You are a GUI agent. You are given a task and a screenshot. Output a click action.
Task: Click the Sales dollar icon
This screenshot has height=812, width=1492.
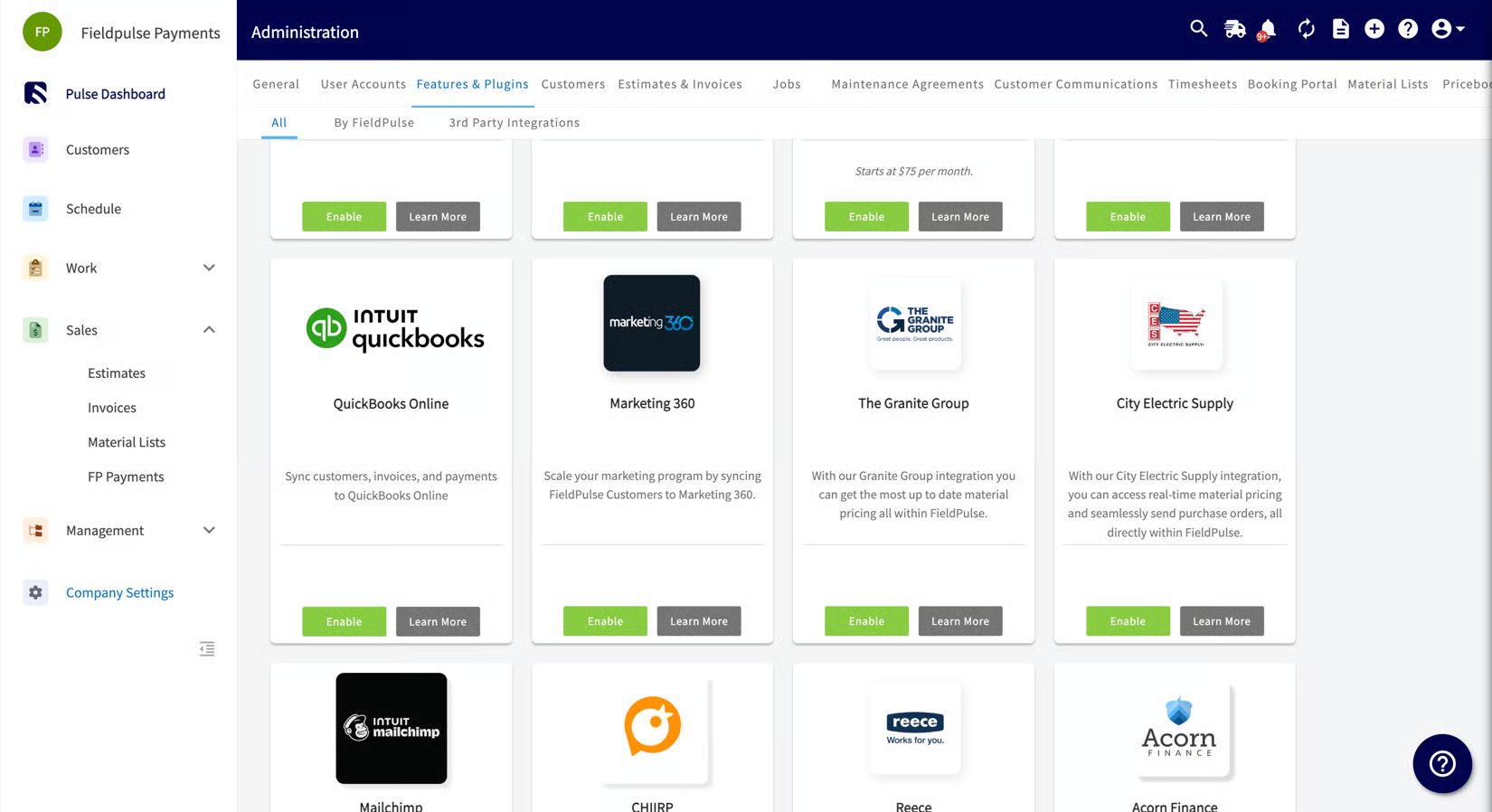click(x=35, y=330)
